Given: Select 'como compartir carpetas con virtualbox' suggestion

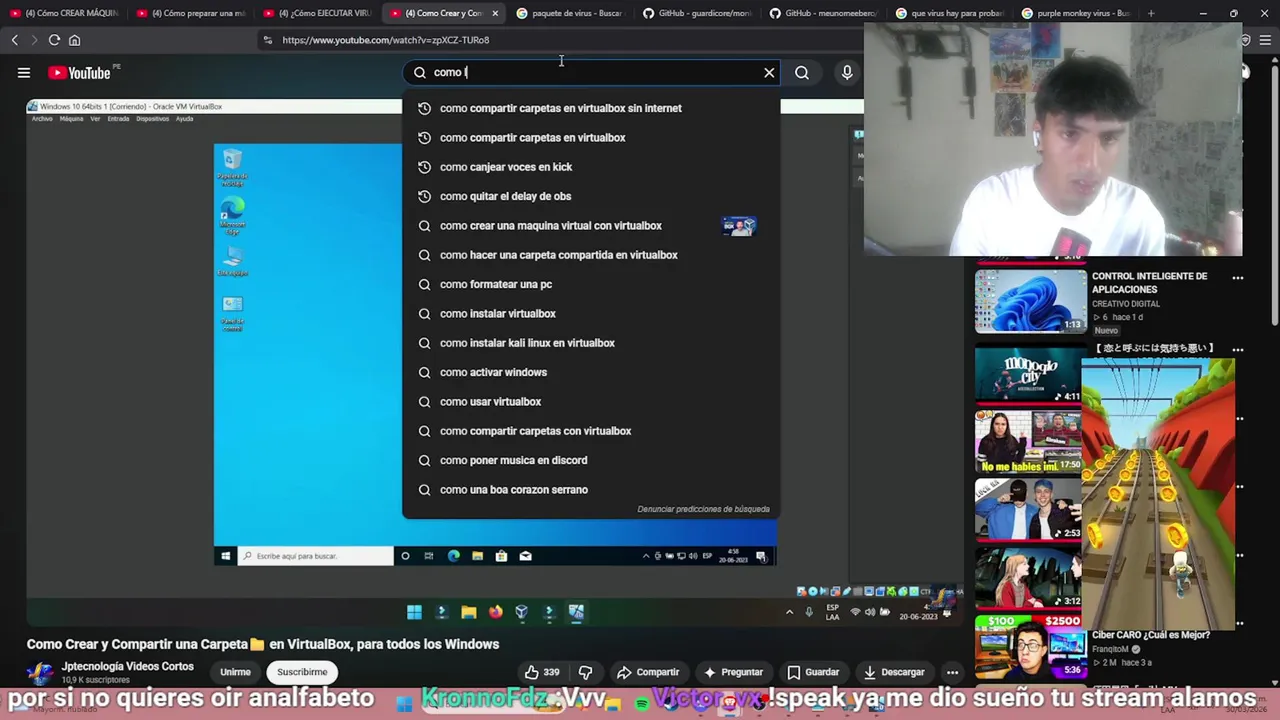Looking at the screenshot, I should pyautogui.click(x=591, y=431).
